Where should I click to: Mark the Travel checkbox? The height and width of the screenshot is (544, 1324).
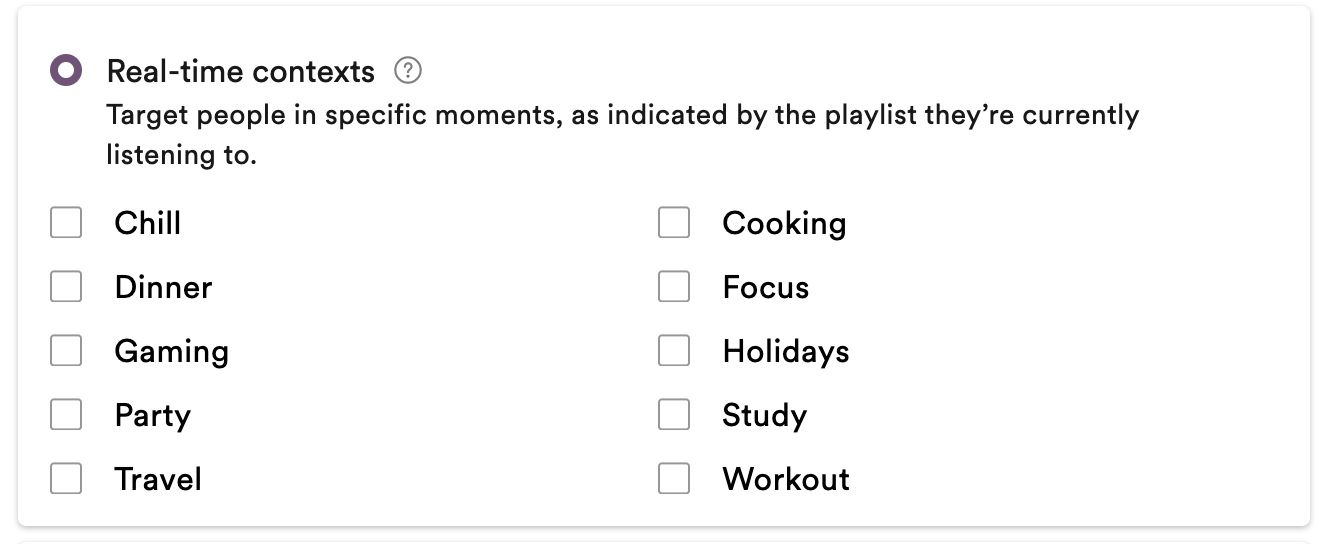point(66,478)
